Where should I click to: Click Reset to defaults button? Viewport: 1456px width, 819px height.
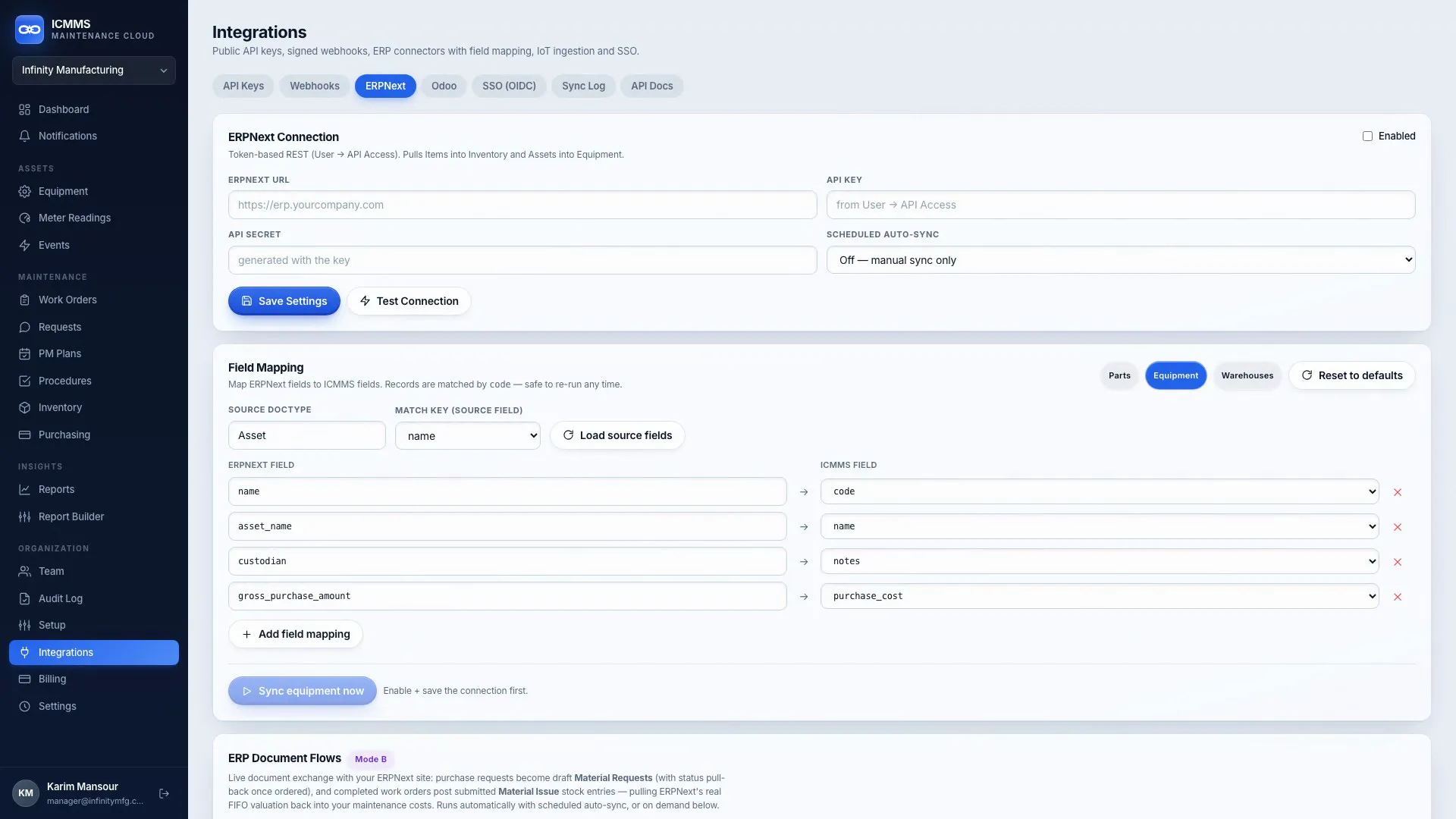(1352, 376)
